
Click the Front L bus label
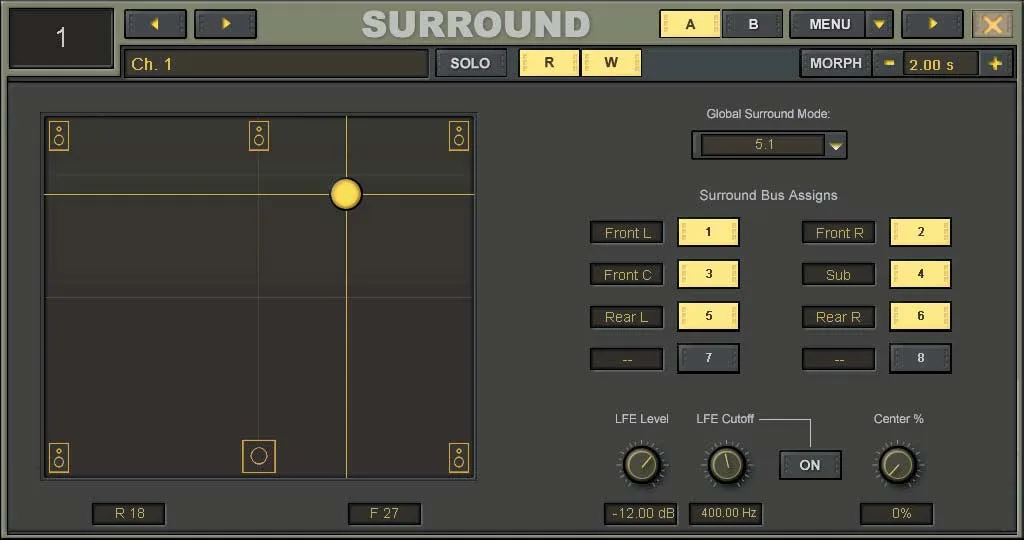click(x=627, y=233)
